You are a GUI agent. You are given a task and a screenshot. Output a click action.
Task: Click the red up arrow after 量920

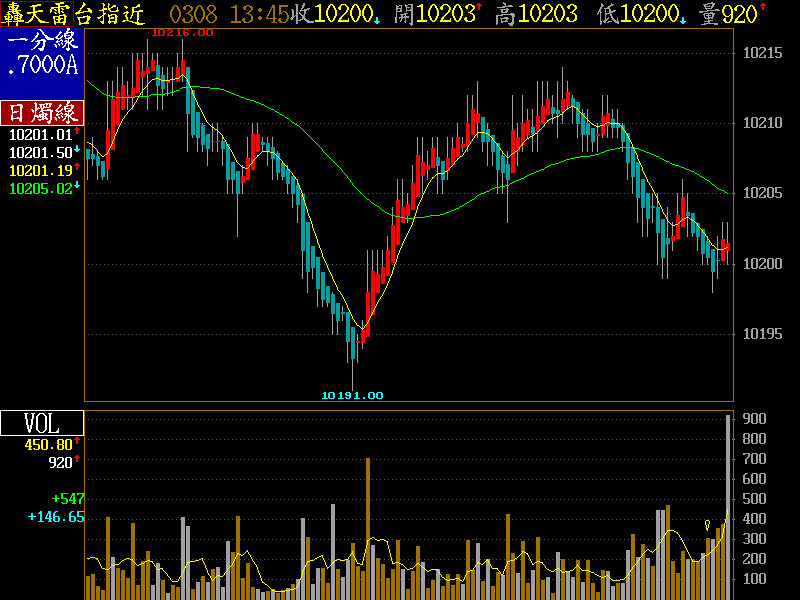[763, 12]
